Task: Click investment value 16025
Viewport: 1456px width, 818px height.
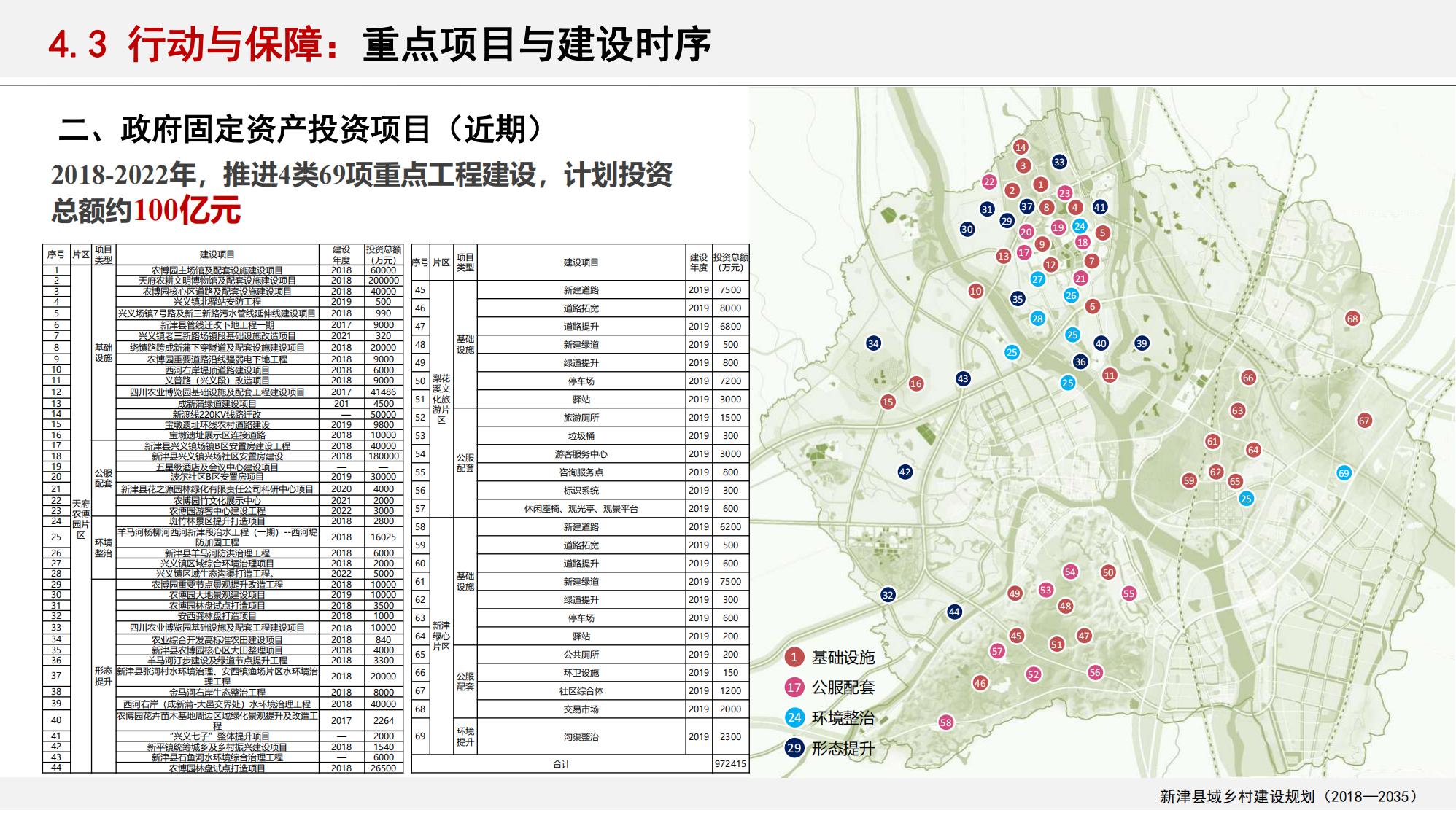Action: pyautogui.click(x=384, y=537)
